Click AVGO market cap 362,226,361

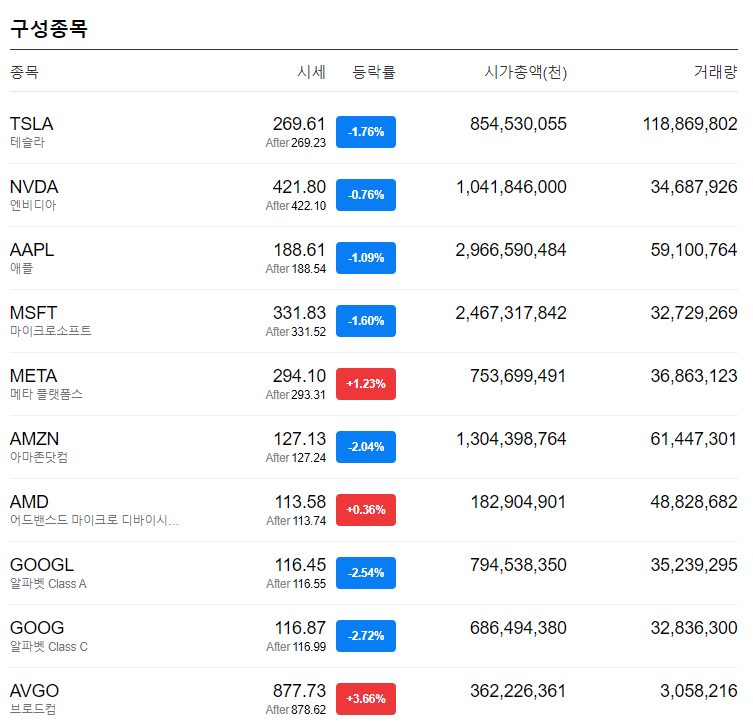tap(518, 690)
